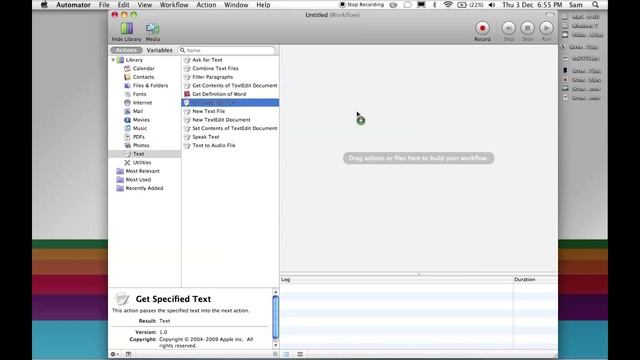Screen dimensions: 640x360
Task: Open the Most Relevant smart group
Action: pyautogui.click(x=142, y=171)
